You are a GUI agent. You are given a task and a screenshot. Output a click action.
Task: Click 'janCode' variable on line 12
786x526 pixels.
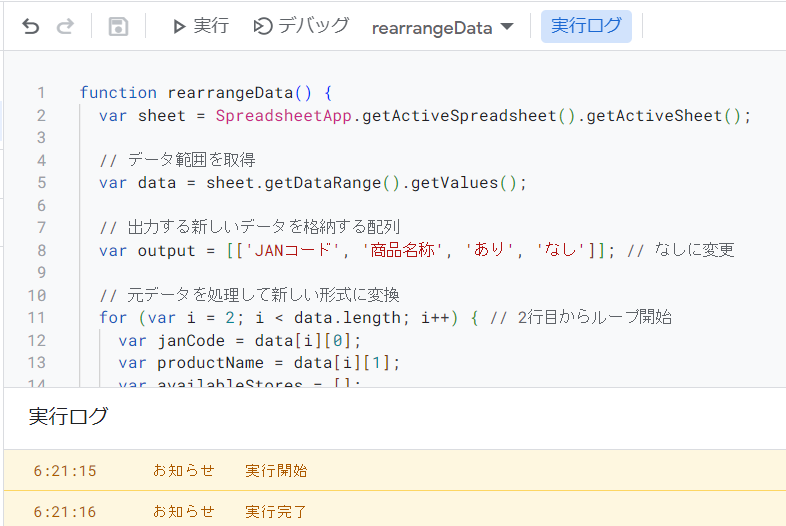click(191, 340)
